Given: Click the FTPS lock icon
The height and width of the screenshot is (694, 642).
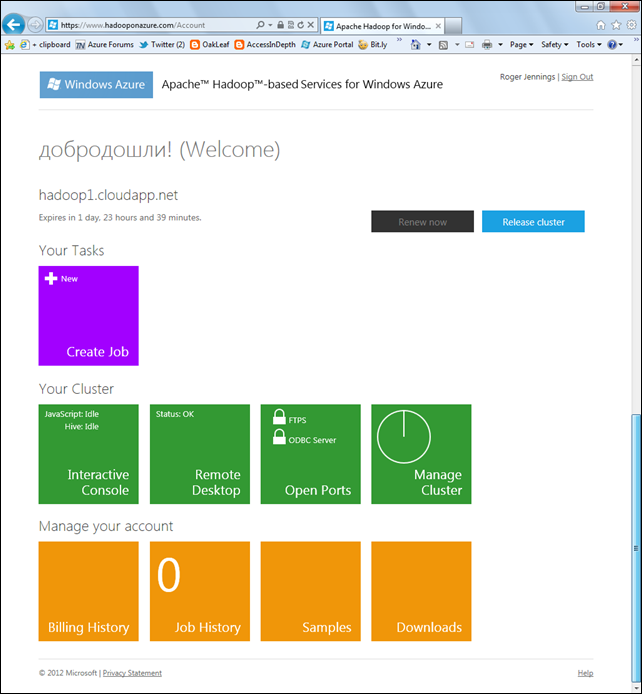Looking at the screenshot, I should pyautogui.click(x=279, y=417).
